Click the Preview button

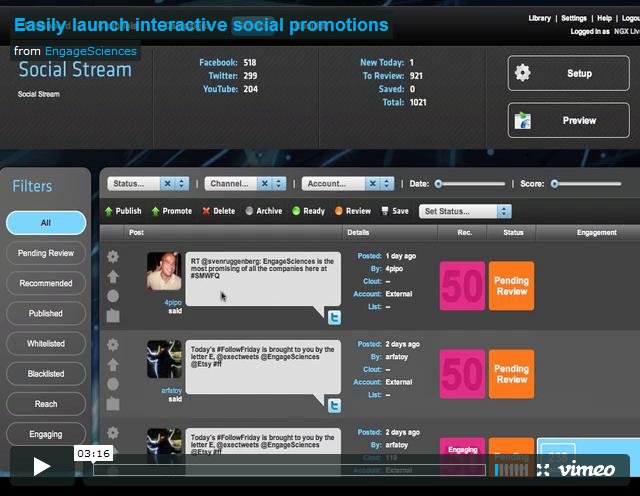pos(569,120)
